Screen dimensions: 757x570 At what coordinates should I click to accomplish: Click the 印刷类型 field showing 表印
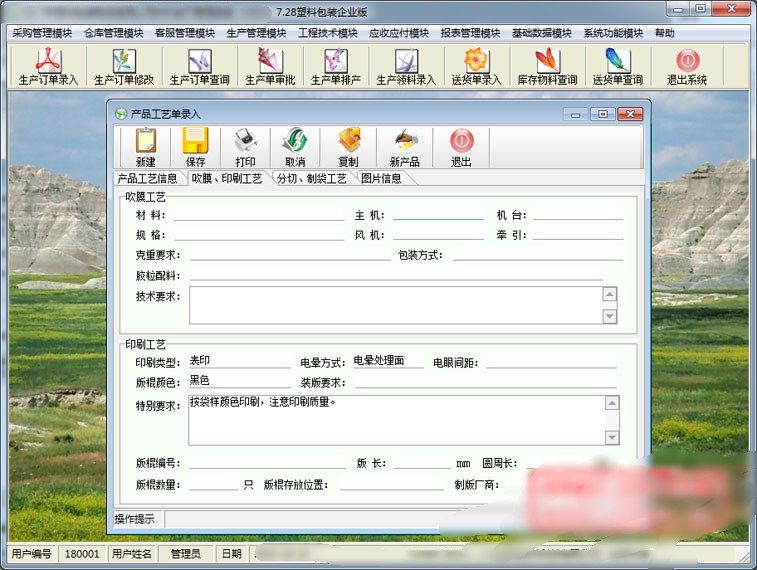tap(240, 361)
